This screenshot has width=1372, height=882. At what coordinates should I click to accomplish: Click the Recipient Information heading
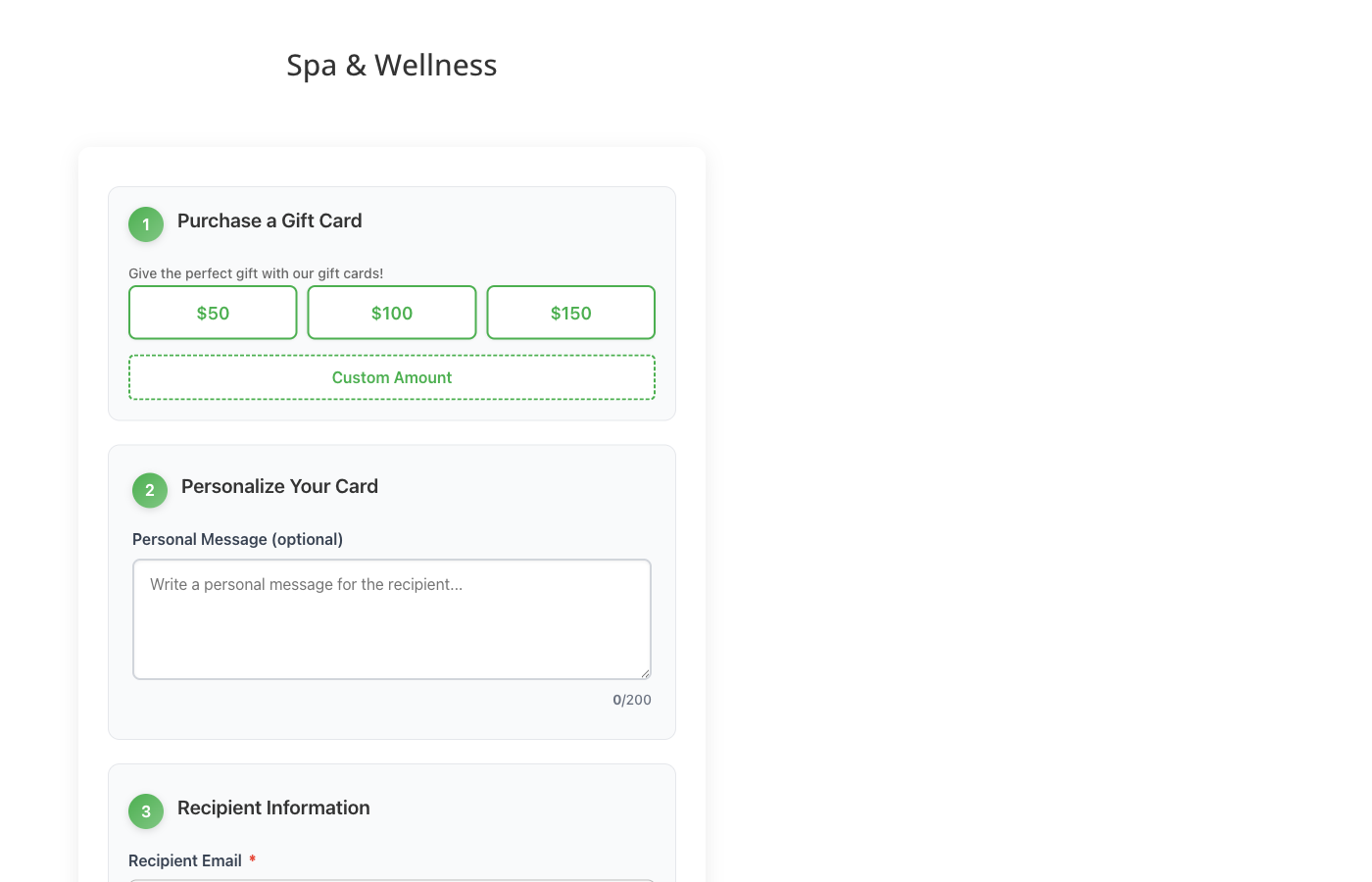pyautogui.click(x=273, y=808)
